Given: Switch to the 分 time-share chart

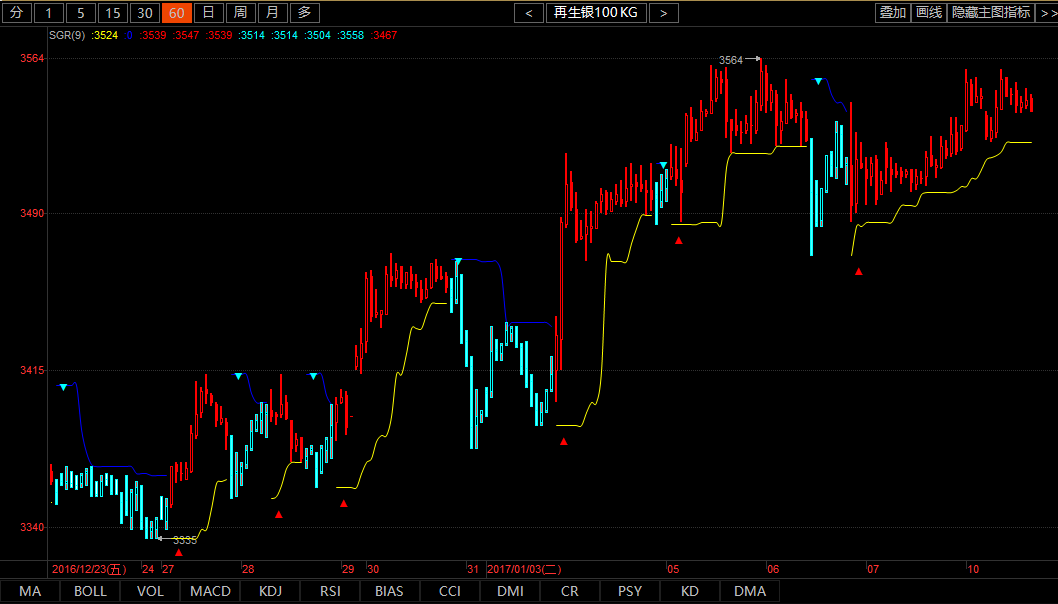Looking at the screenshot, I should coord(16,13).
